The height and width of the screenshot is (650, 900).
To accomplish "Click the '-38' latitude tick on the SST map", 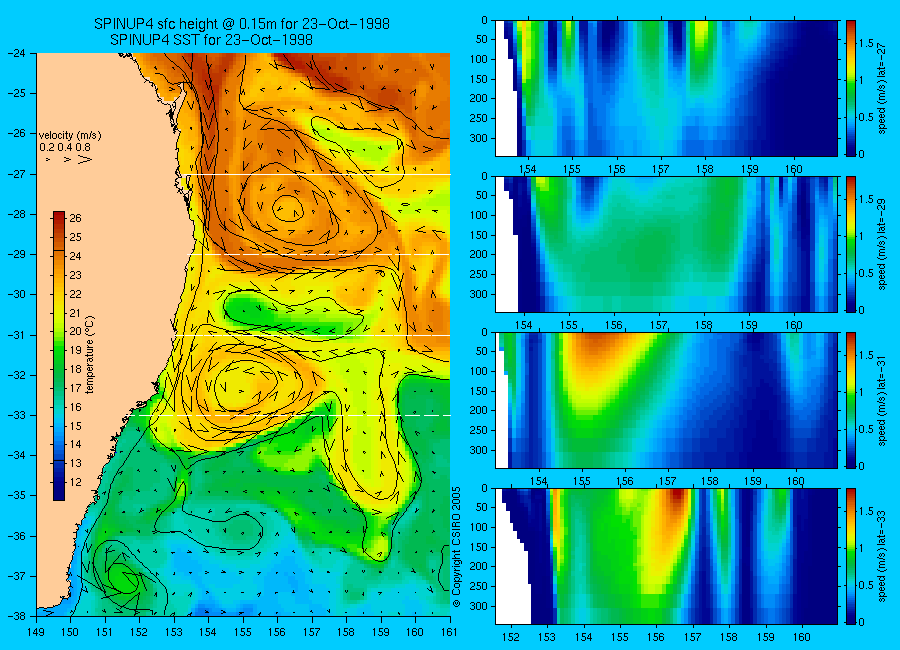I will coord(17,616).
